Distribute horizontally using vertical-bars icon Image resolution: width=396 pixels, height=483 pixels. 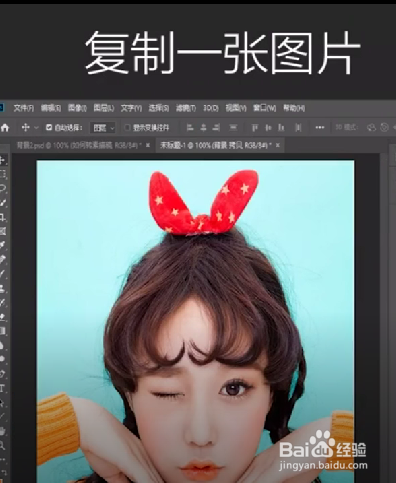pos(299,127)
